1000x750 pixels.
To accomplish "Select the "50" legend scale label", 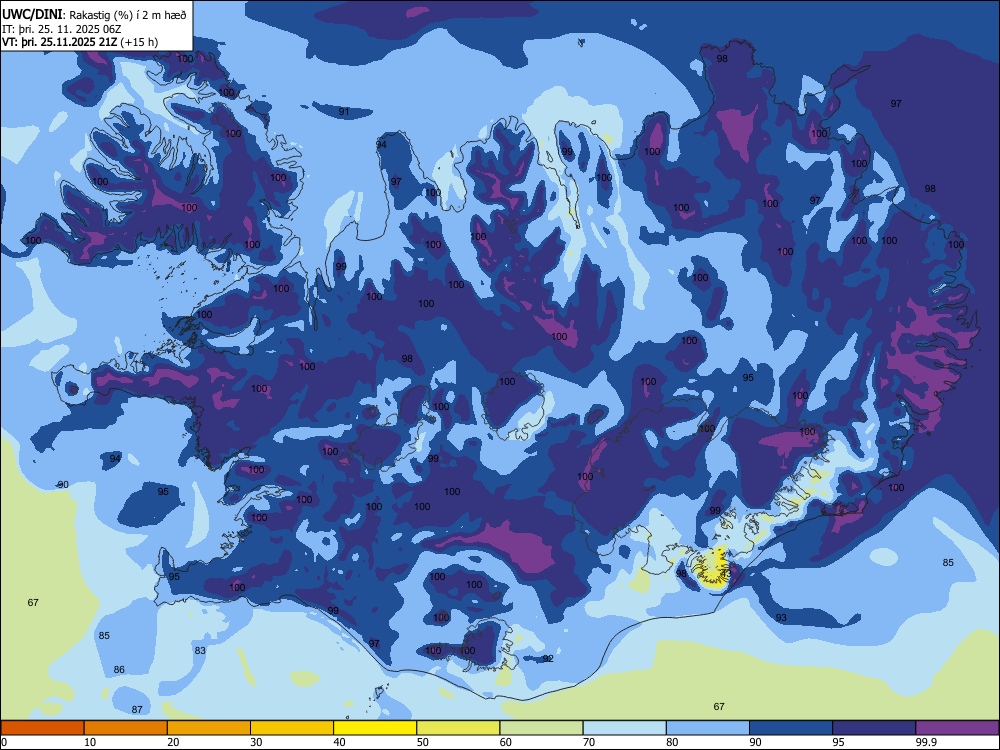I will pyautogui.click(x=423, y=742).
